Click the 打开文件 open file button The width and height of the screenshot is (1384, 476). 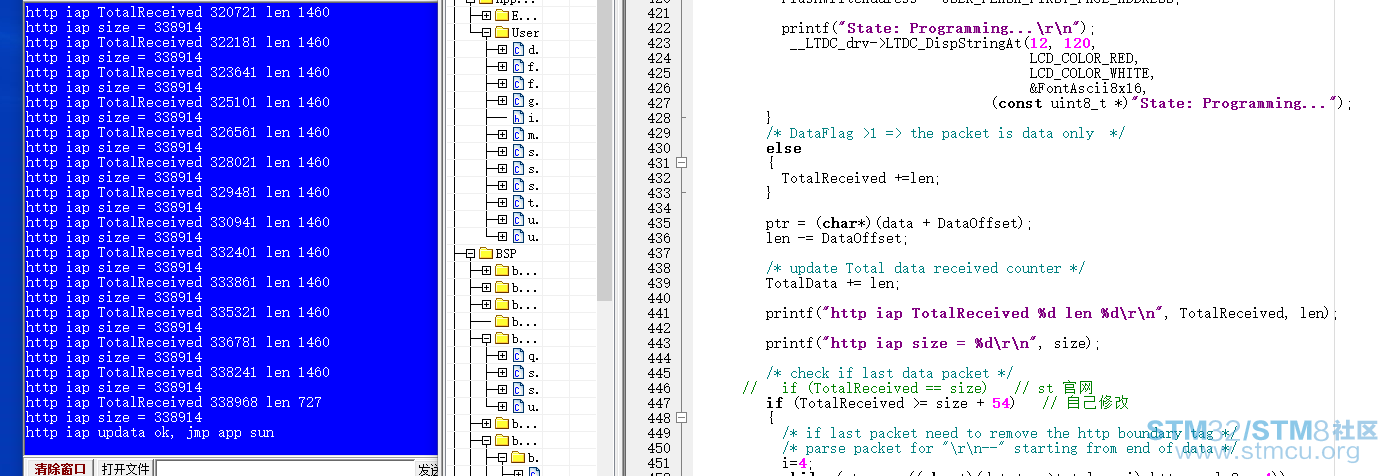point(125,468)
